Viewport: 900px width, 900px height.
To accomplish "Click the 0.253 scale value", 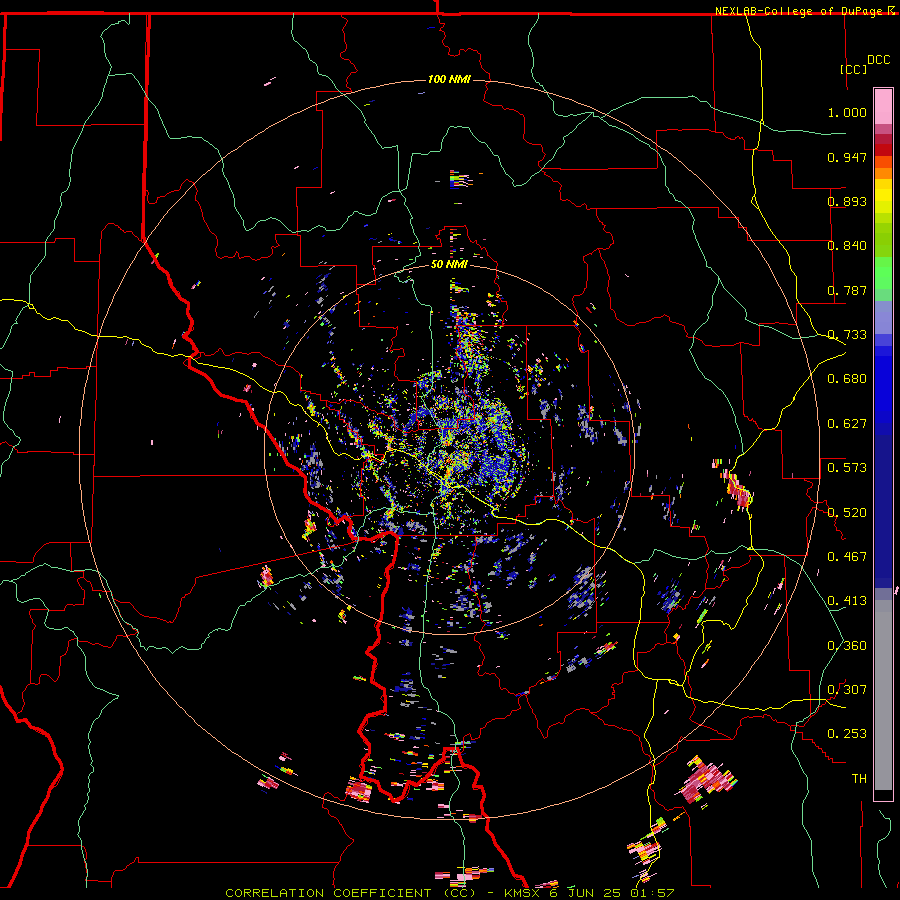I will tap(847, 734).
